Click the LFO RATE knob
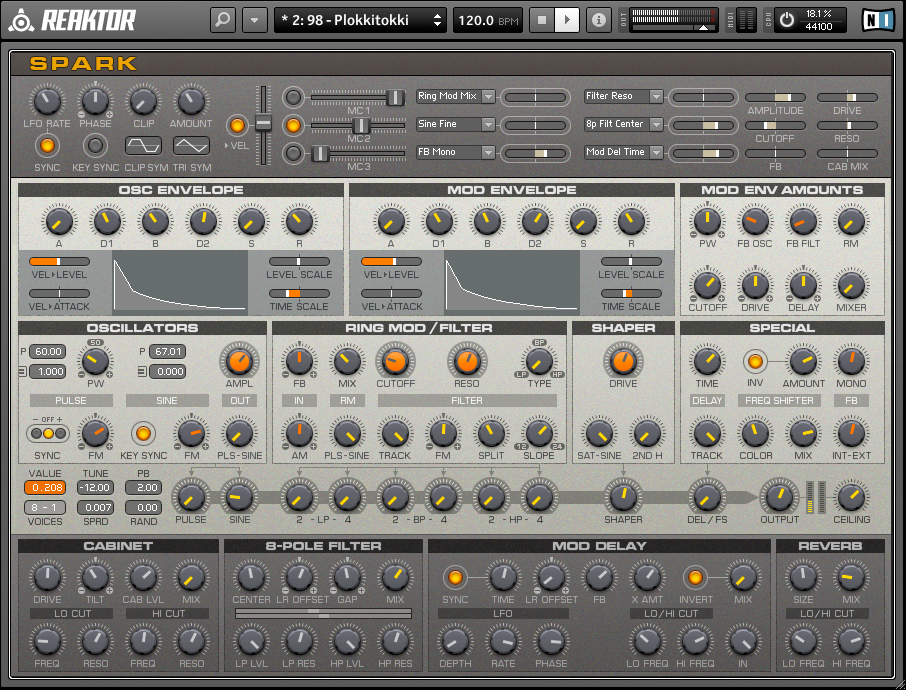 coord(47,101)
